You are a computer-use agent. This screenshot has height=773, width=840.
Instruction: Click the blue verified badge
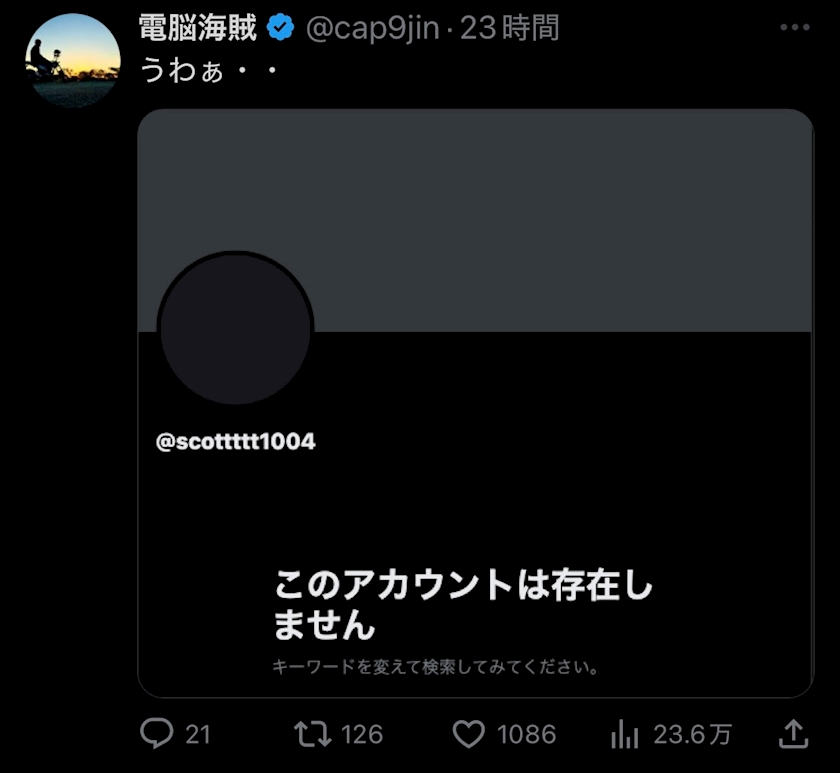(x=280, y=29)
